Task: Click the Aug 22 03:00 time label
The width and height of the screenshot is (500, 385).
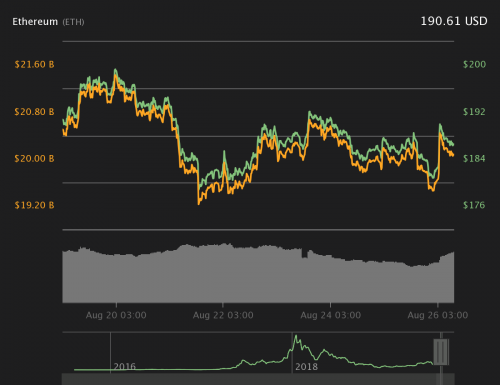Action: tap(223, 315)
